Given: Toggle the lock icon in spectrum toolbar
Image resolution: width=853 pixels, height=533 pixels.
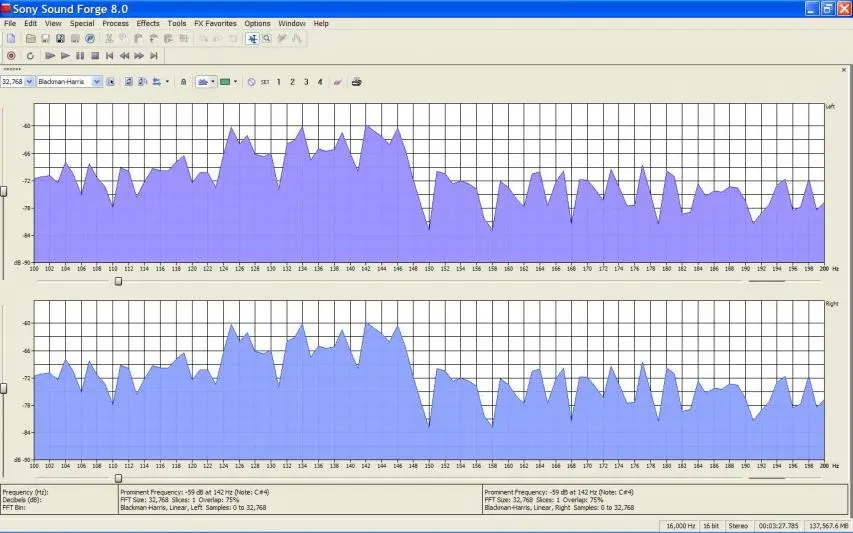Looking at the screenshot, I should click(183, 82).
